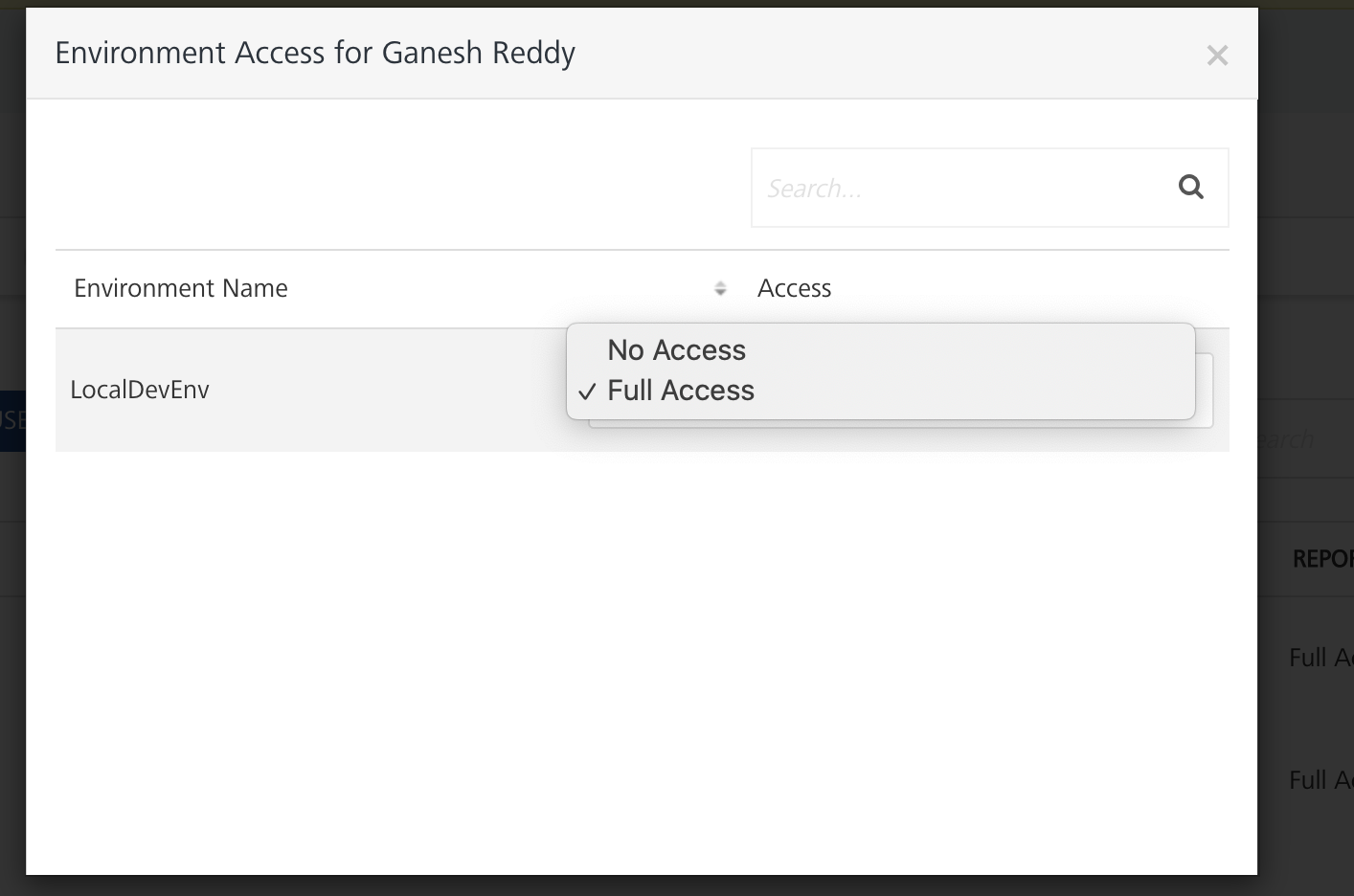Sort by the Environment Name column header
This screenshot has width=1354, height=896.
point(181,288)
